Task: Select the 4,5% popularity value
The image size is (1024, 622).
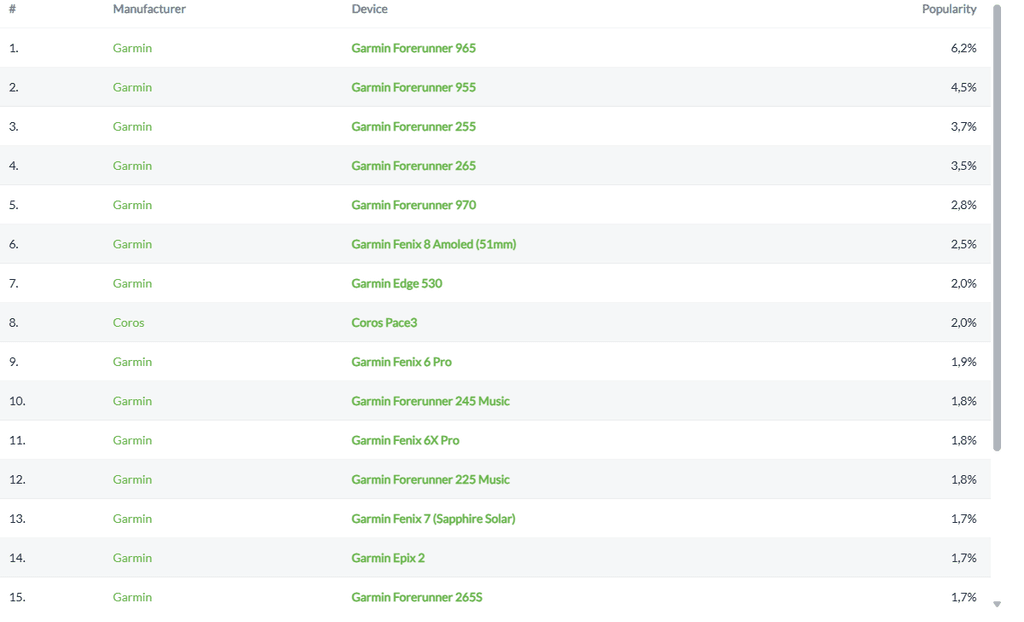Action: (x=963, y=87)
